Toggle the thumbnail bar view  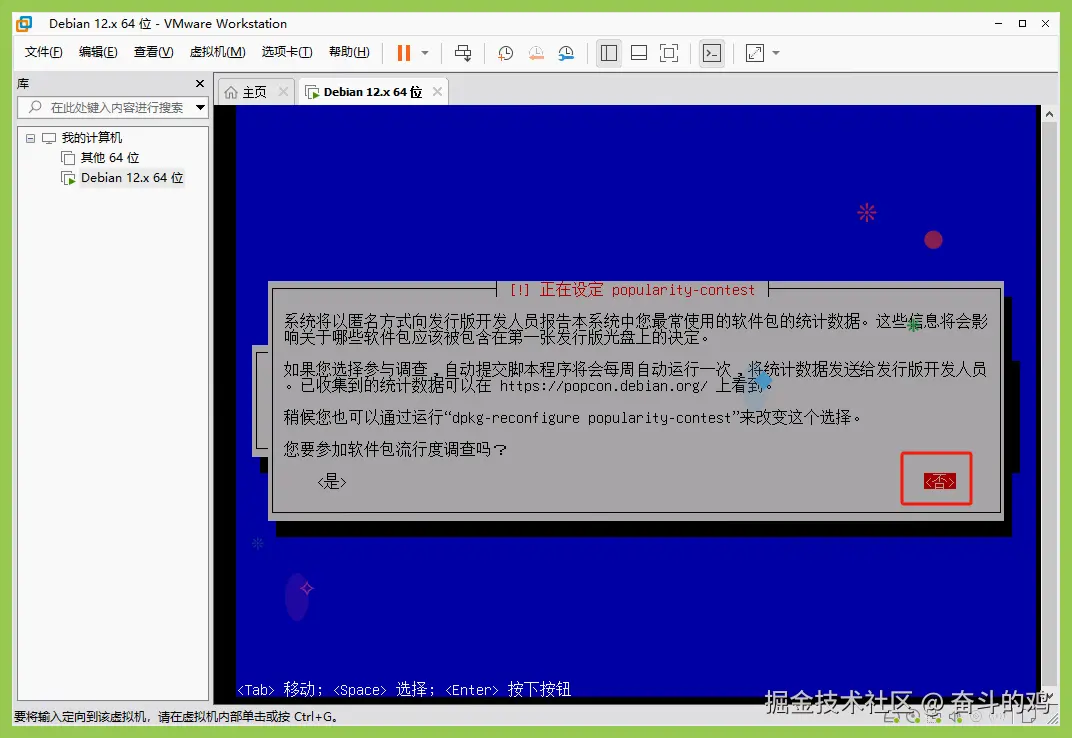[639, 53]
